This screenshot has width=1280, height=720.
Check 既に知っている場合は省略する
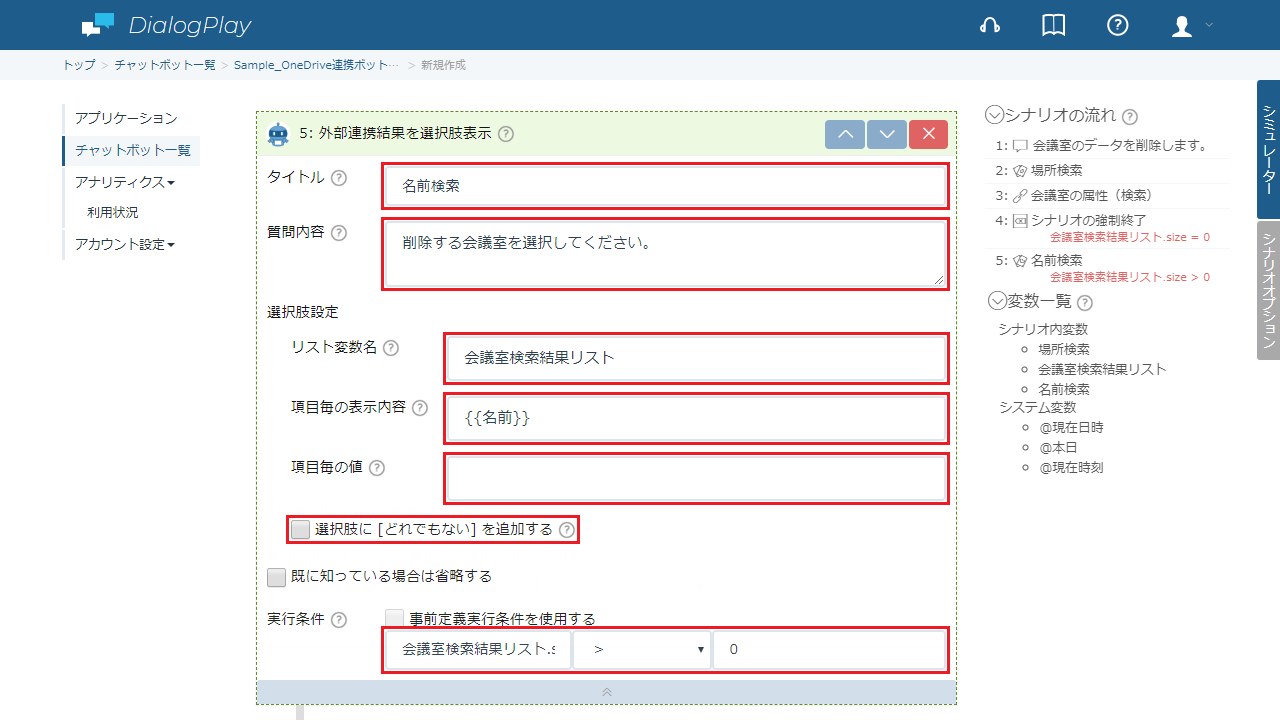[x=276, y=577]
